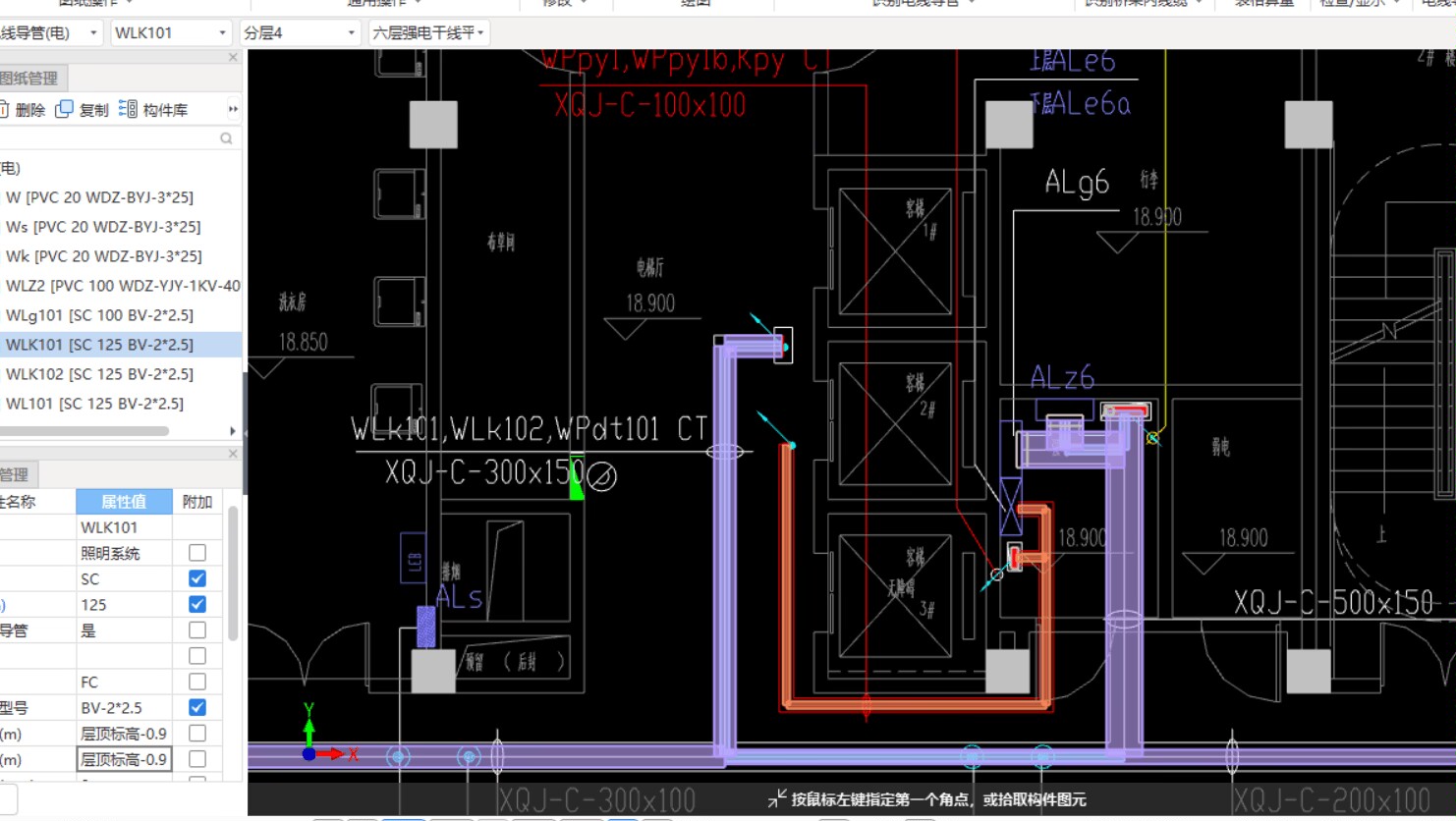The width and height of the screenshot is (1456, 821).
Task: Toggle the 导管 是 row 附加 checkbox
Action: 197,629
